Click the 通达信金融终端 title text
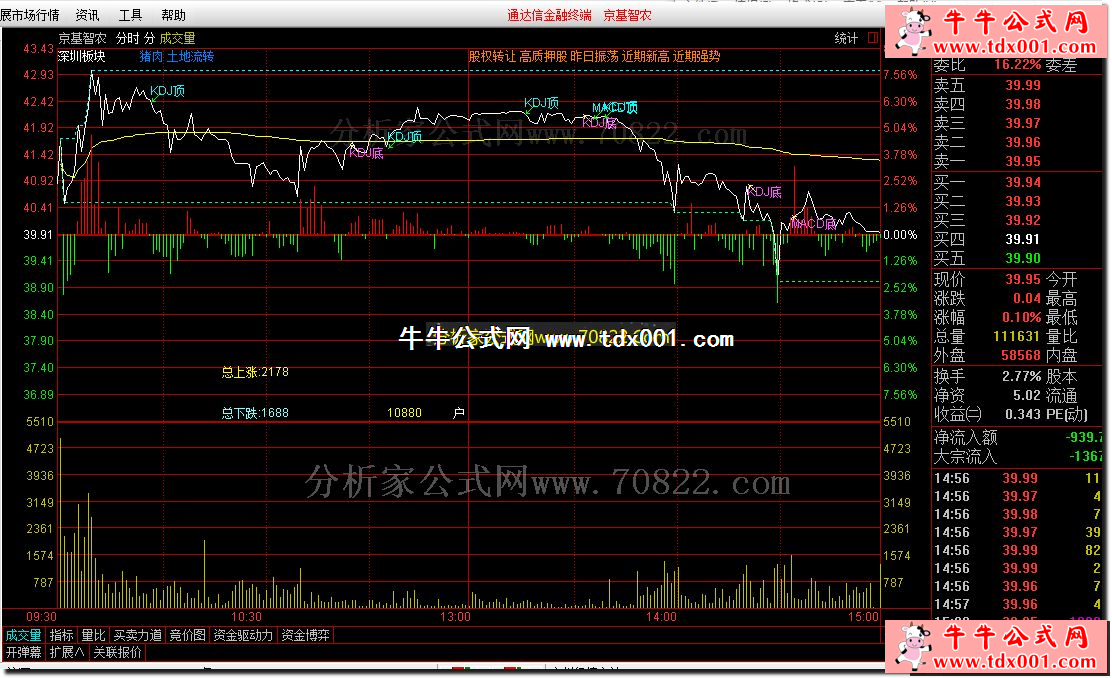Image resolution: width=1112 pixels, height=678 pixels. (549, 15)
